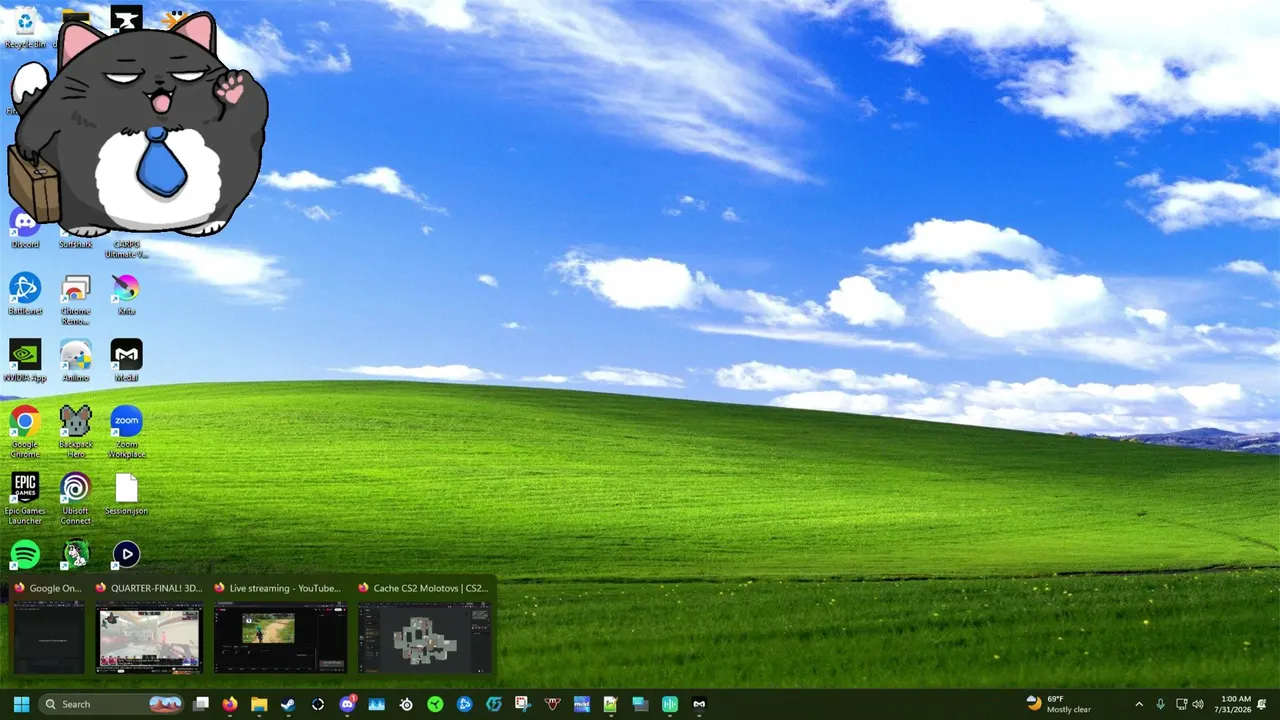Select the Google Chrome desktop icon
The image size is (1280, 720).
tap(25, 432)
